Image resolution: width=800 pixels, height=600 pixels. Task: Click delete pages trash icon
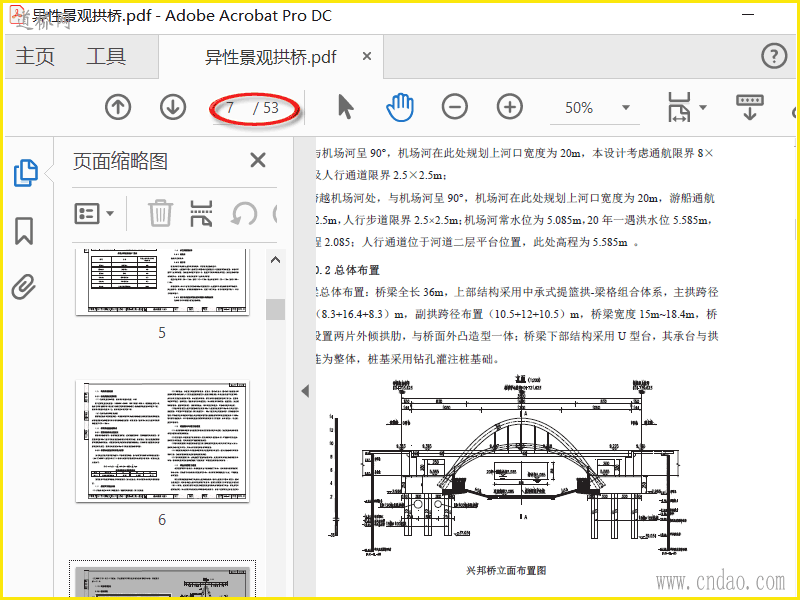click(160, 213)
